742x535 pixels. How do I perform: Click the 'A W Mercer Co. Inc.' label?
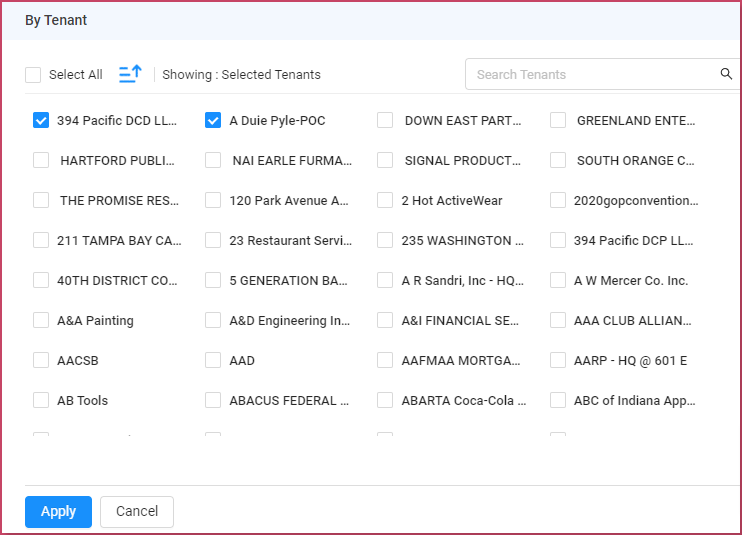tap(631, 281)
